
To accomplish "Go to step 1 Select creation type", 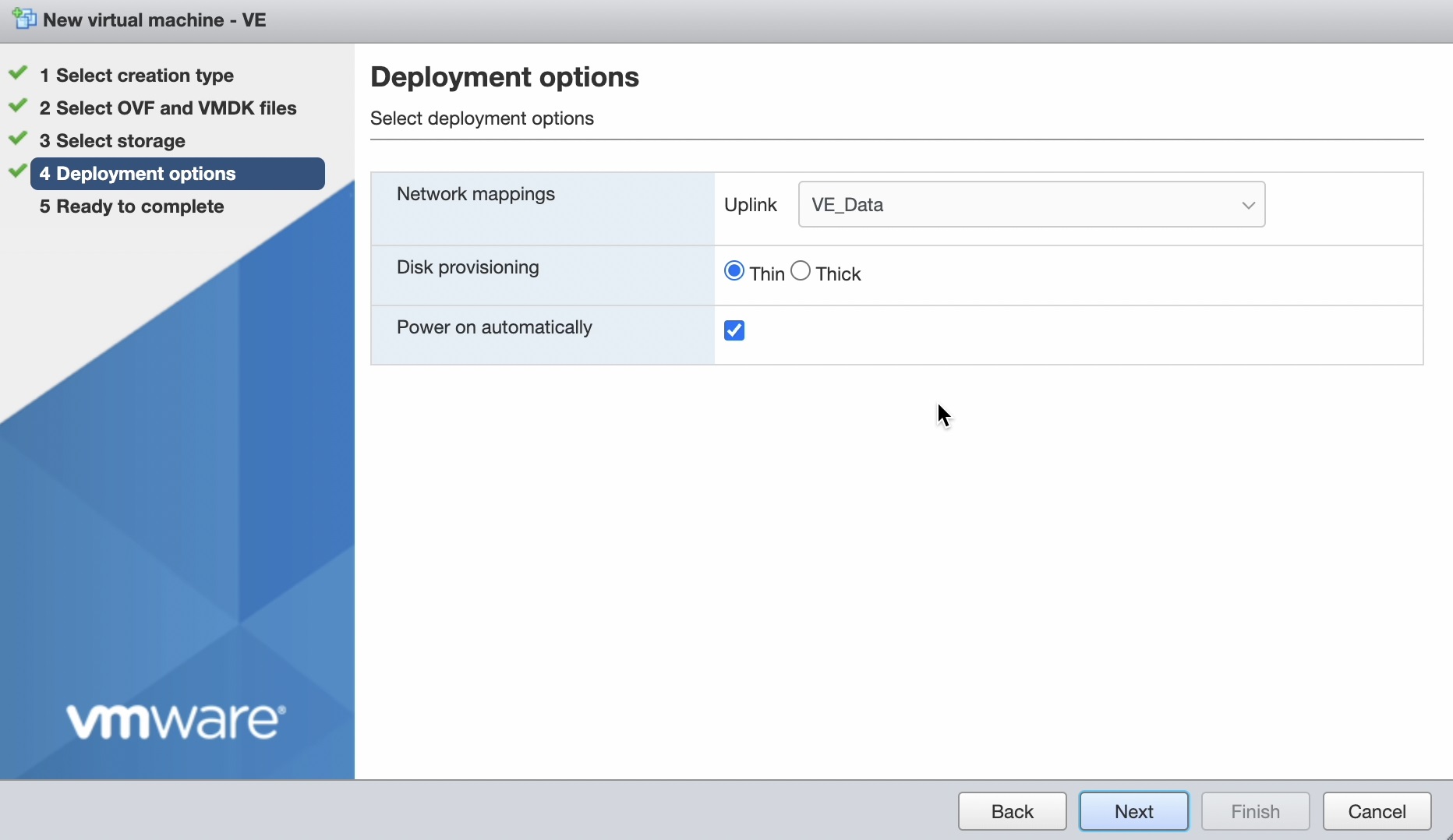I will pyautogui.click(x=136, y=76).
